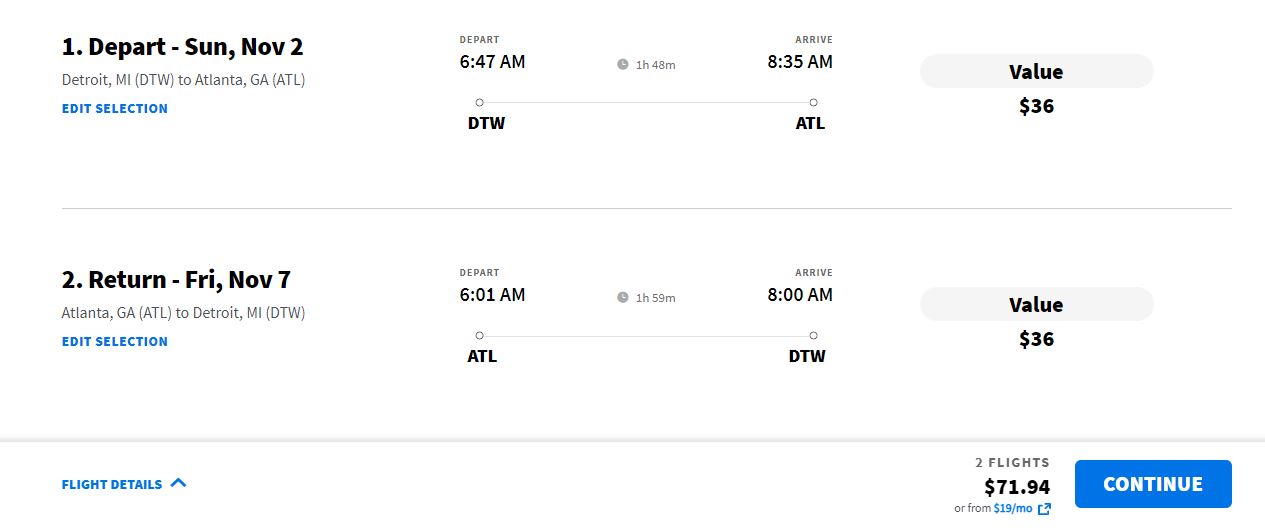Screen dimensions: 1265x530
Task: Collapse flight details with the chevron arrow
Action: click(x=179, y=483)
